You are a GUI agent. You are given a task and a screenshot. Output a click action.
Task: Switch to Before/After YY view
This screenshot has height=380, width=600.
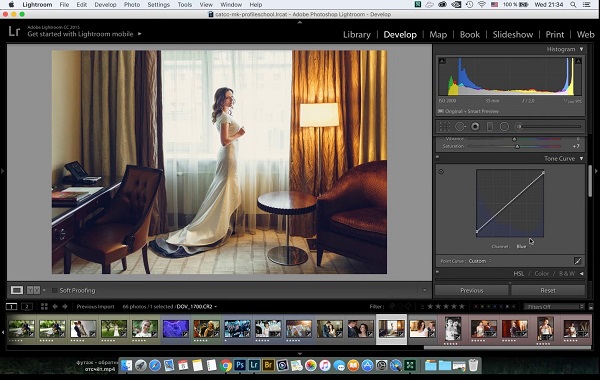[33, 290]
